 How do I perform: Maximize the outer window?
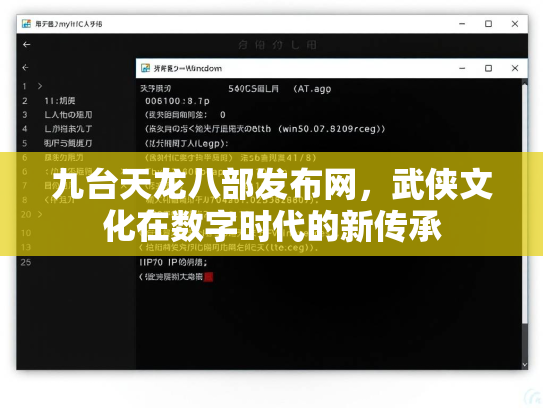(x=488, y=24)
